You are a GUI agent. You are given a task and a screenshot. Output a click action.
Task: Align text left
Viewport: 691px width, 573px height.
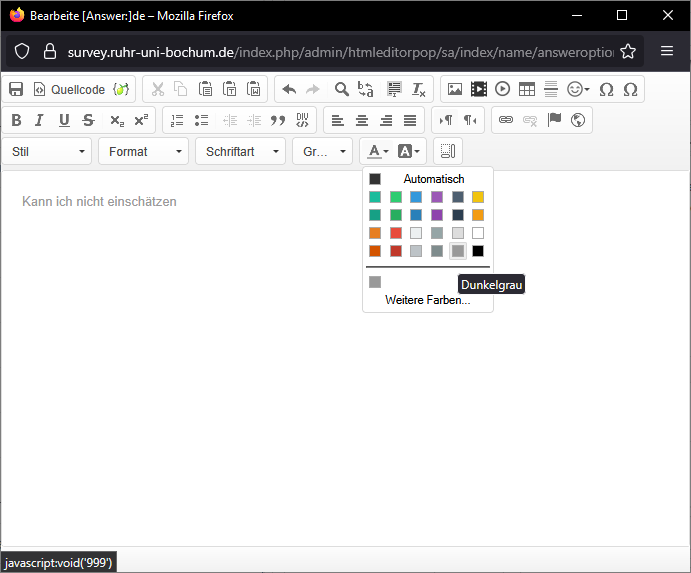click(x=338, y=120)
